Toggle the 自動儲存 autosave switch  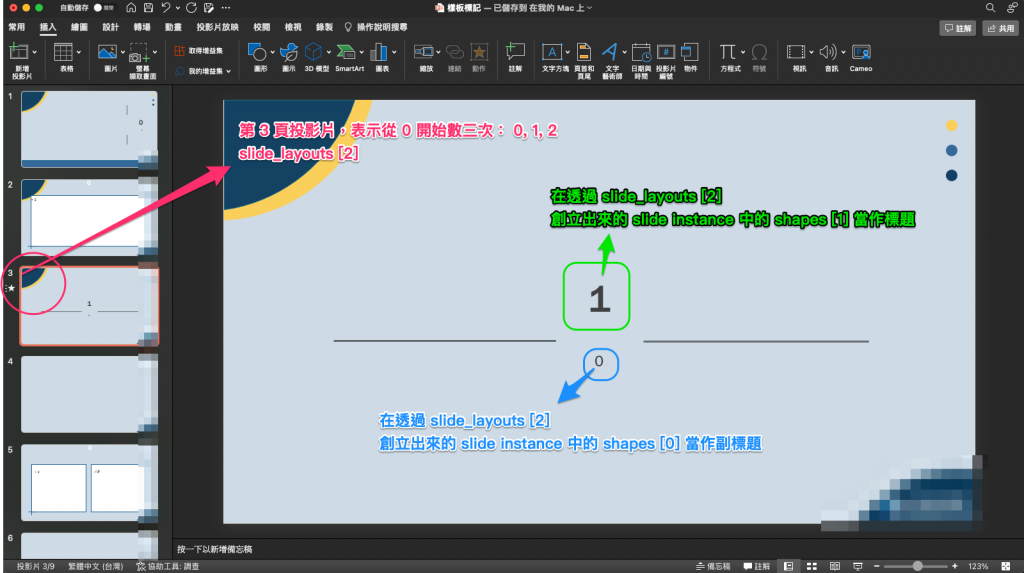point(103,8)
